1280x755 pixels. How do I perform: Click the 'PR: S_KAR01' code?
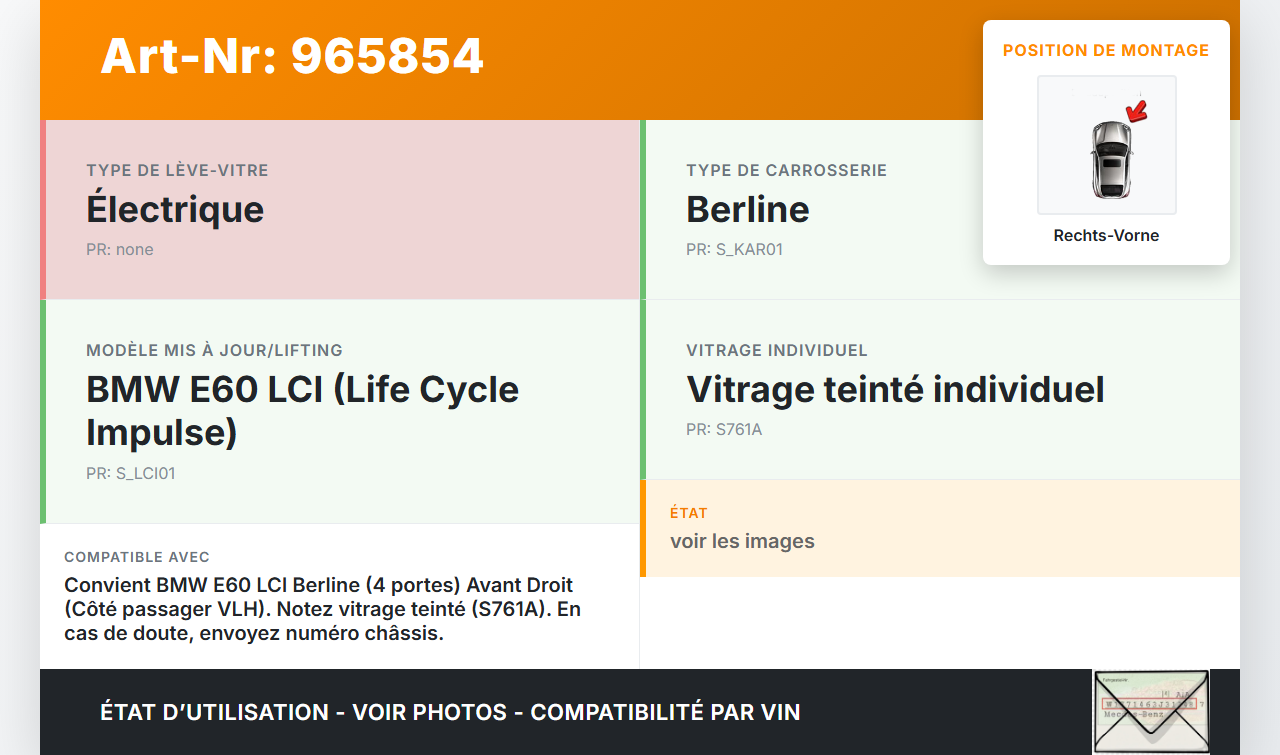tap(734, 249)
